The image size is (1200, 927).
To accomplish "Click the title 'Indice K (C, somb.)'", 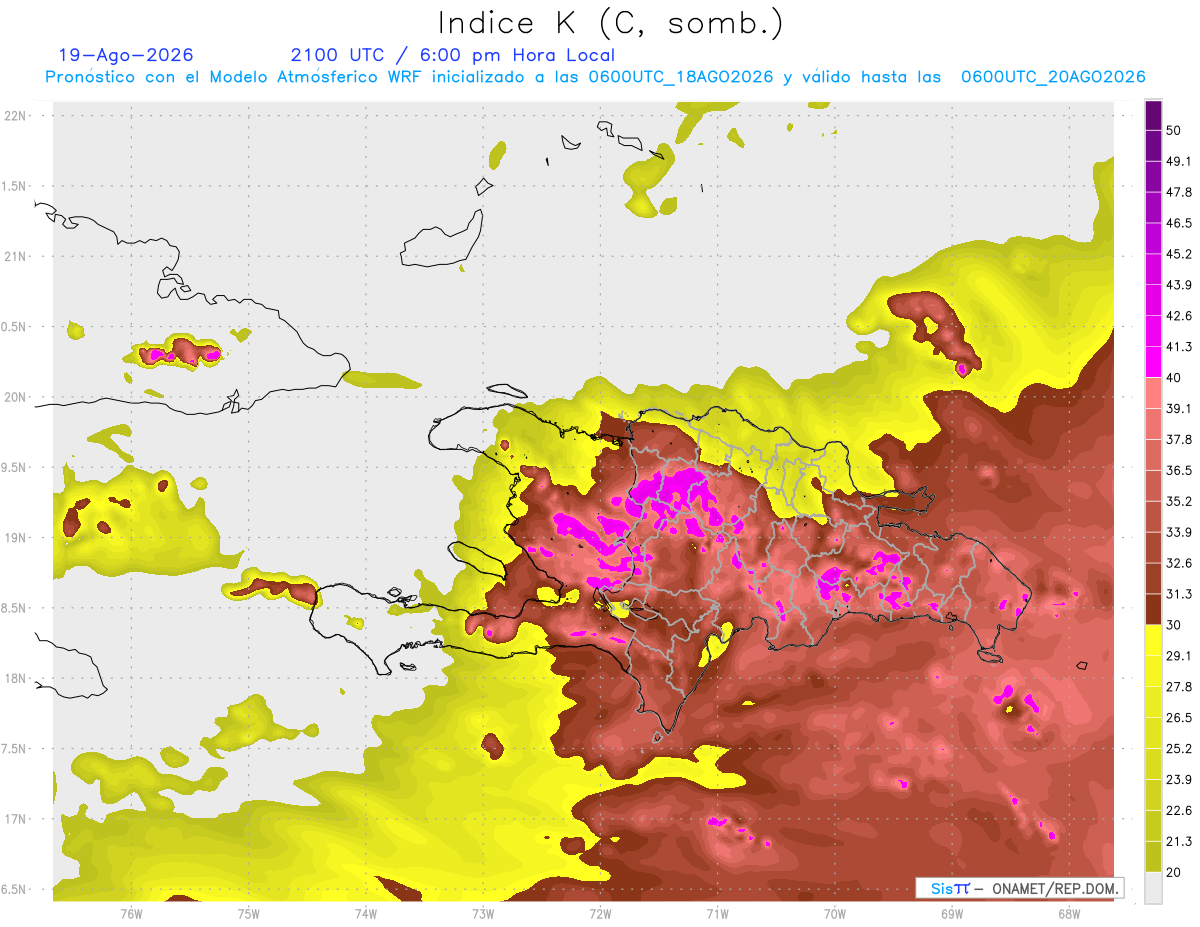I will tap(611, 23).
